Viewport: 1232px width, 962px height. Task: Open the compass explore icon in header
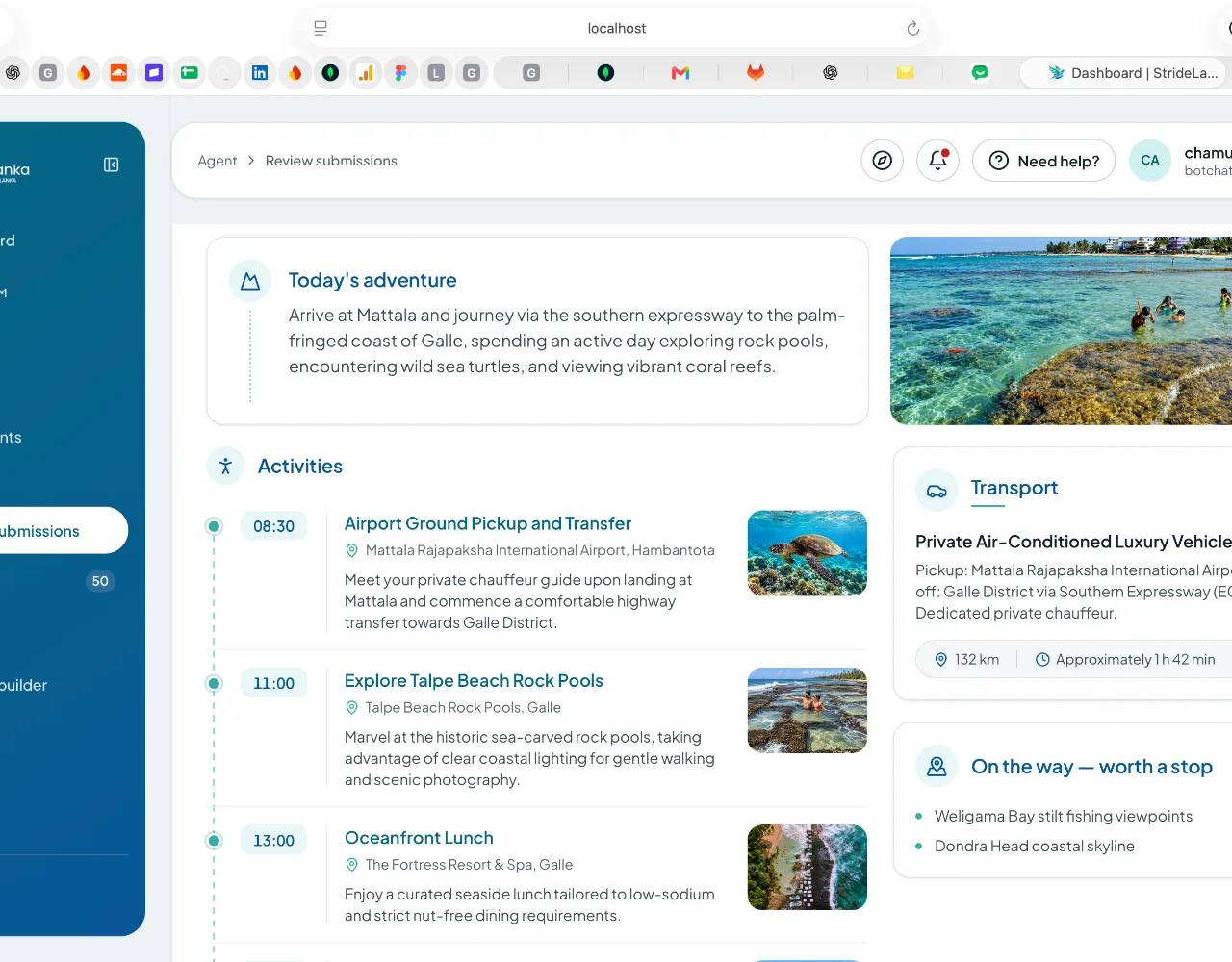(882, 161)
